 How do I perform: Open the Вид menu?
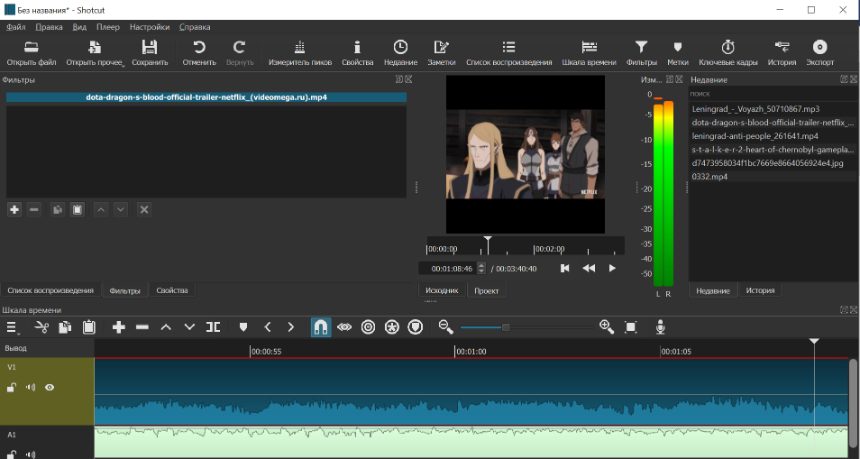(80, 27)
